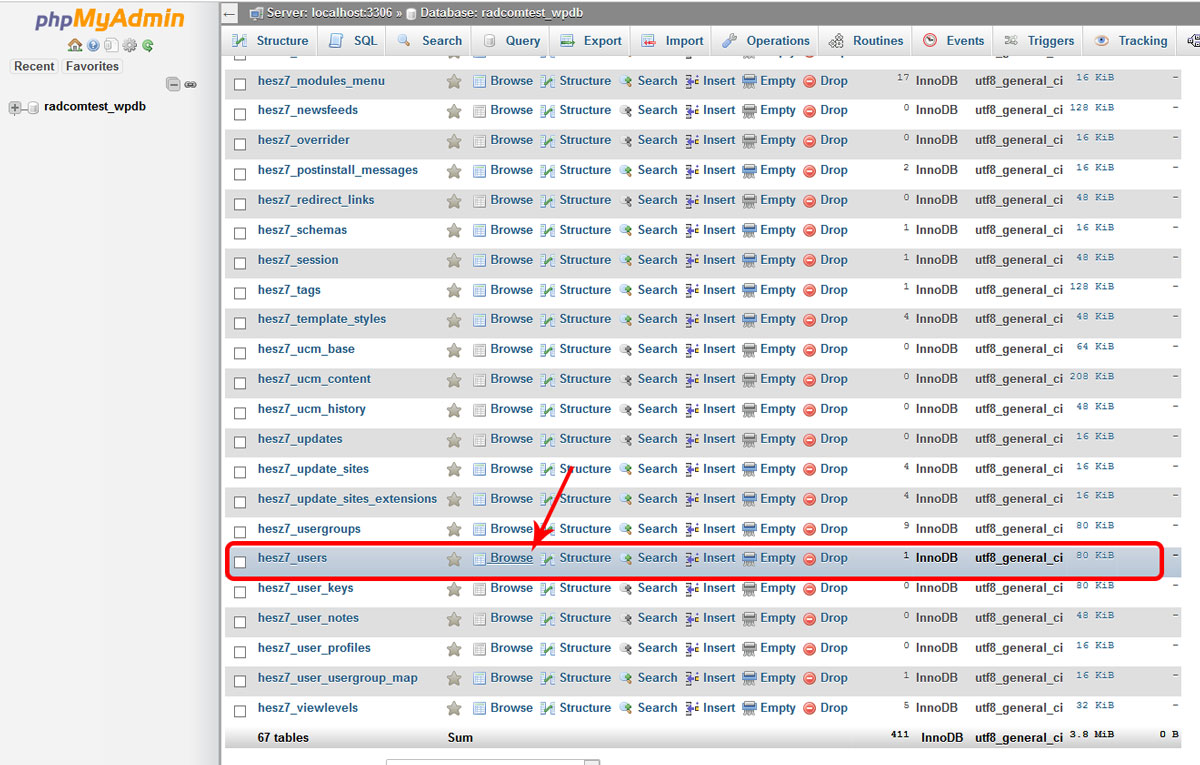The height and width of the screenshot is (765, 1200).
Task: Click the Recent tables button
Action: point(34,66)
